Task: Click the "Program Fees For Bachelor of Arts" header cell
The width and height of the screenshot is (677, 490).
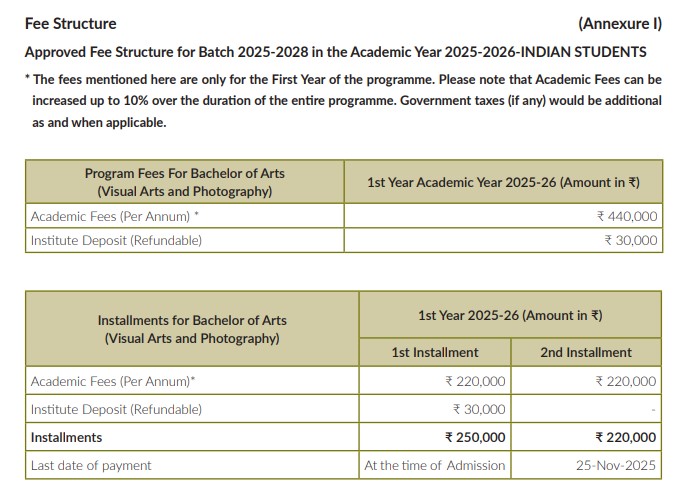Action: pos(184,182)
